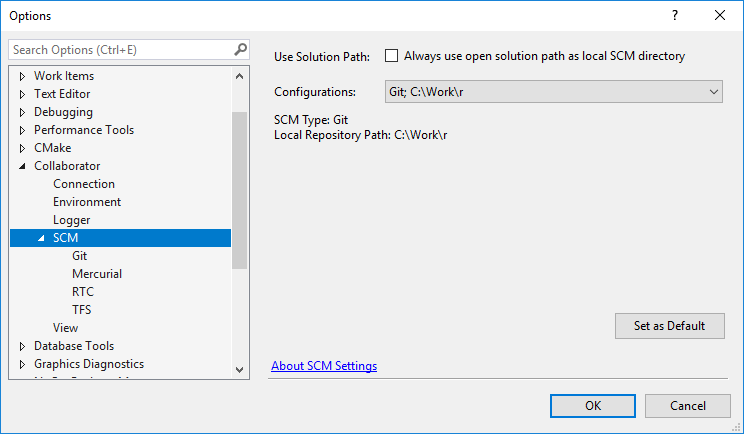
Task: Click the search magnifier icon
Action: coord(240,49)
